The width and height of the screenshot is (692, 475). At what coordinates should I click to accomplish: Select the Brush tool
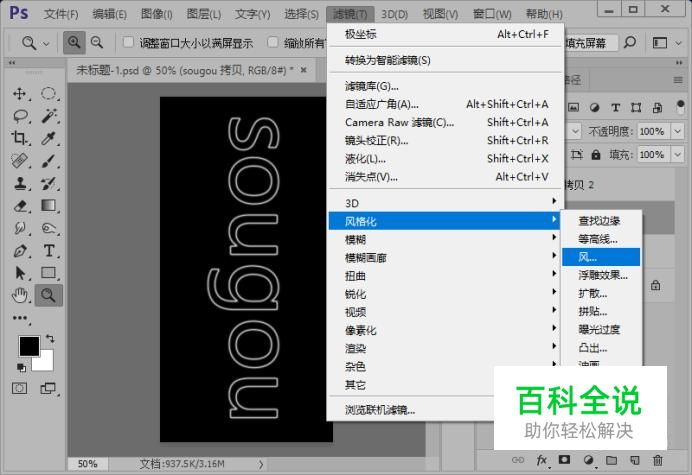(49, 161)
